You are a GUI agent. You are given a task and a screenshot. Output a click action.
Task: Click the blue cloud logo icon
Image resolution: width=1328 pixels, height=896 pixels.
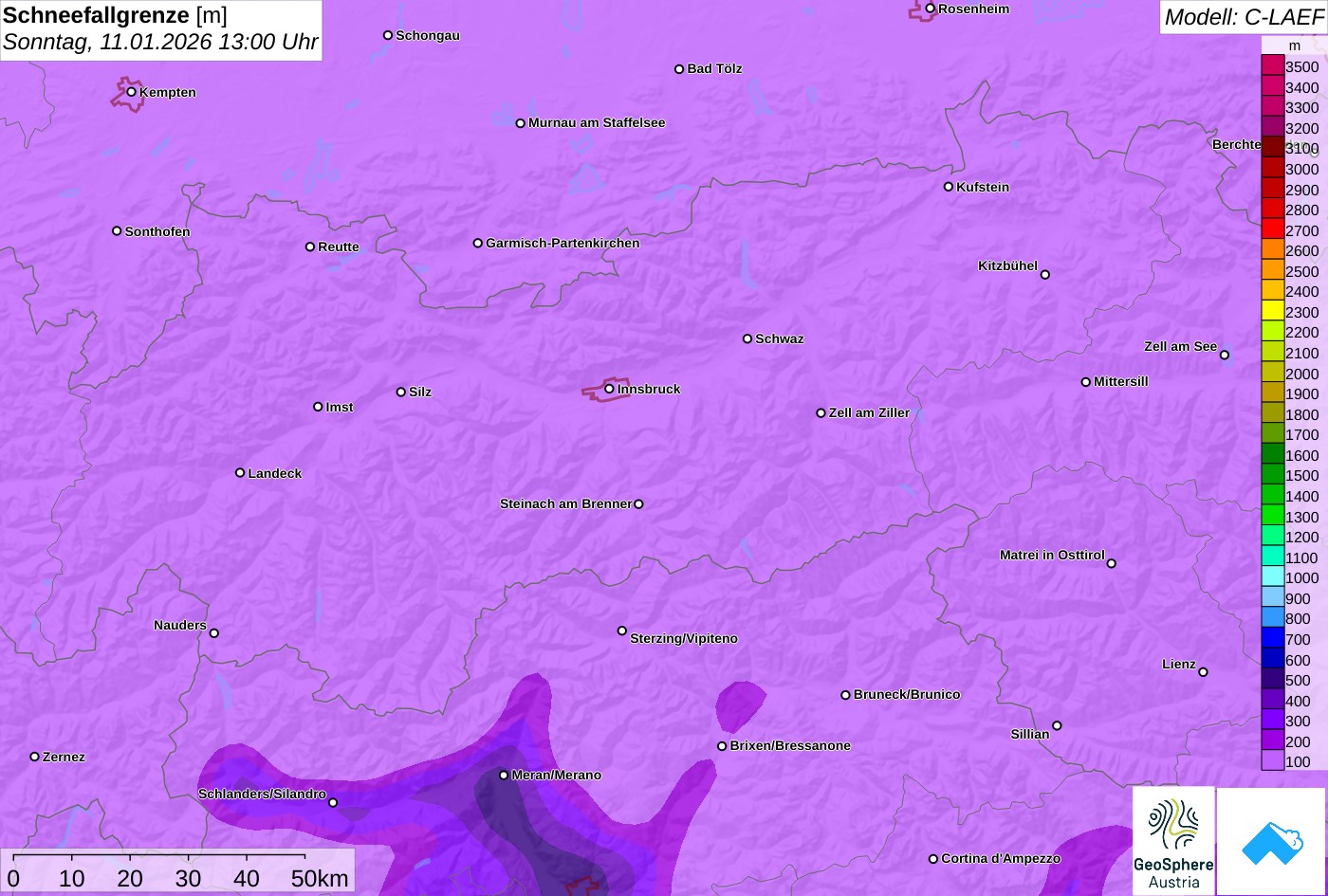point(1271,841)
